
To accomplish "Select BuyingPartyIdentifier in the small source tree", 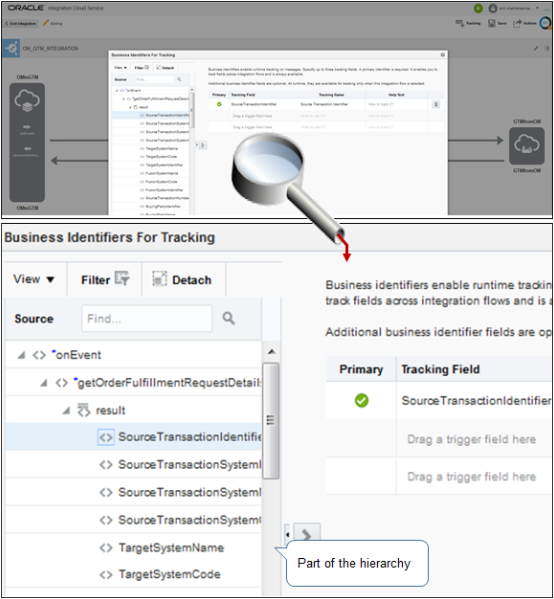I will [x=163, y=207].
